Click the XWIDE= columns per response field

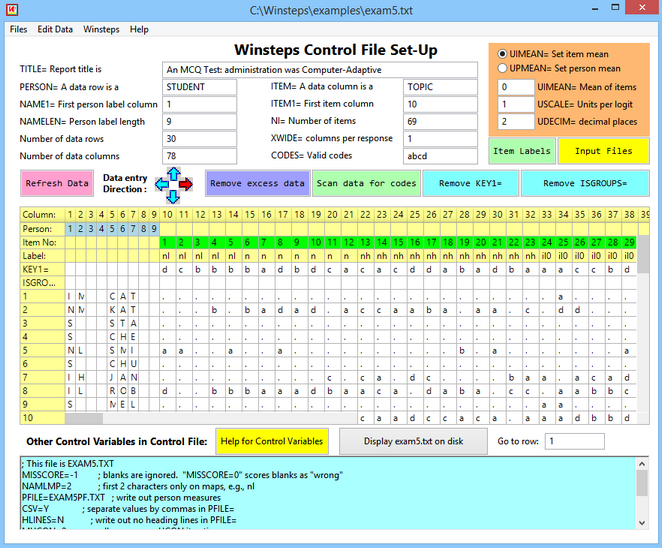click(440, 139)
